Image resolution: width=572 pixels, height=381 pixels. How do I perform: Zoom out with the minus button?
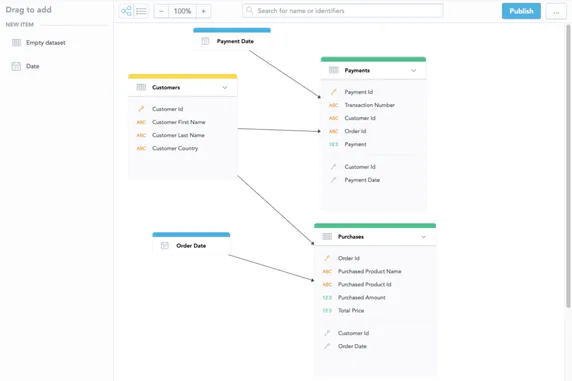click(161, 11)
